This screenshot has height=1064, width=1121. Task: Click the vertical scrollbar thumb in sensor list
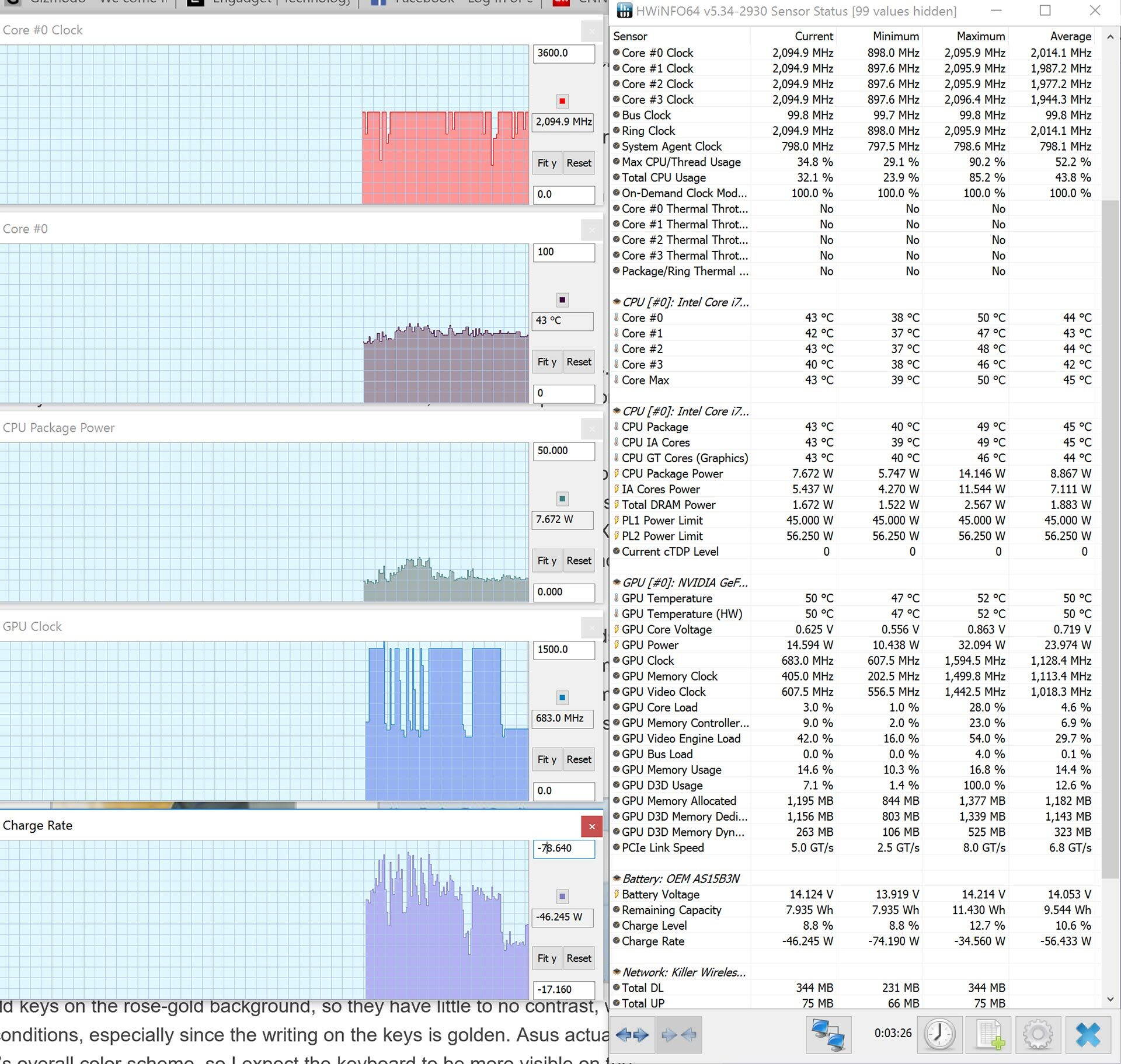coord(1110,539)
